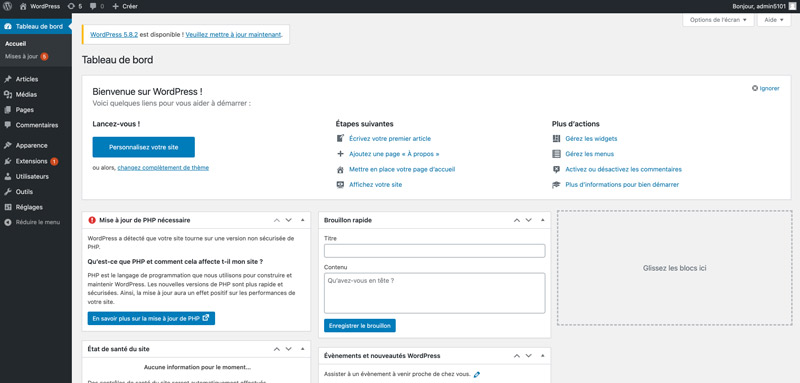
Task: Move the PHP update widget up
Action: point(277,220)
